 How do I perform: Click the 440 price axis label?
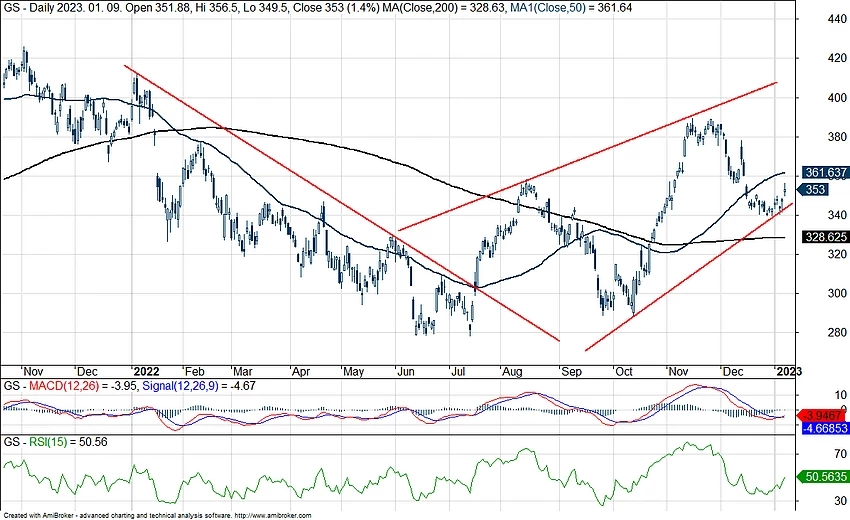pyautogui.click(x=837, y=19)
